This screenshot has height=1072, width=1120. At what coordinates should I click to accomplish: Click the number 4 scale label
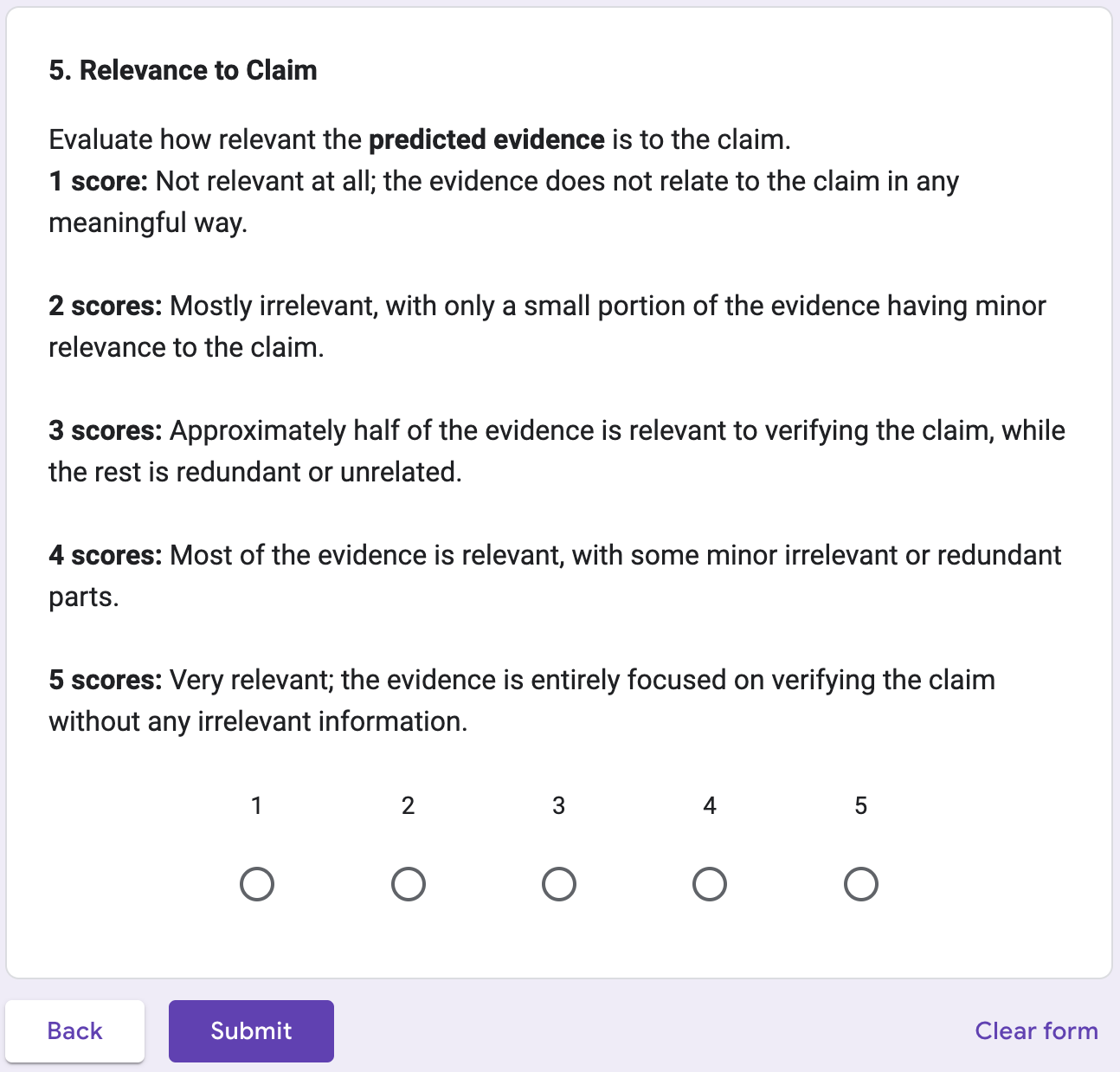[x=710, y=806]
